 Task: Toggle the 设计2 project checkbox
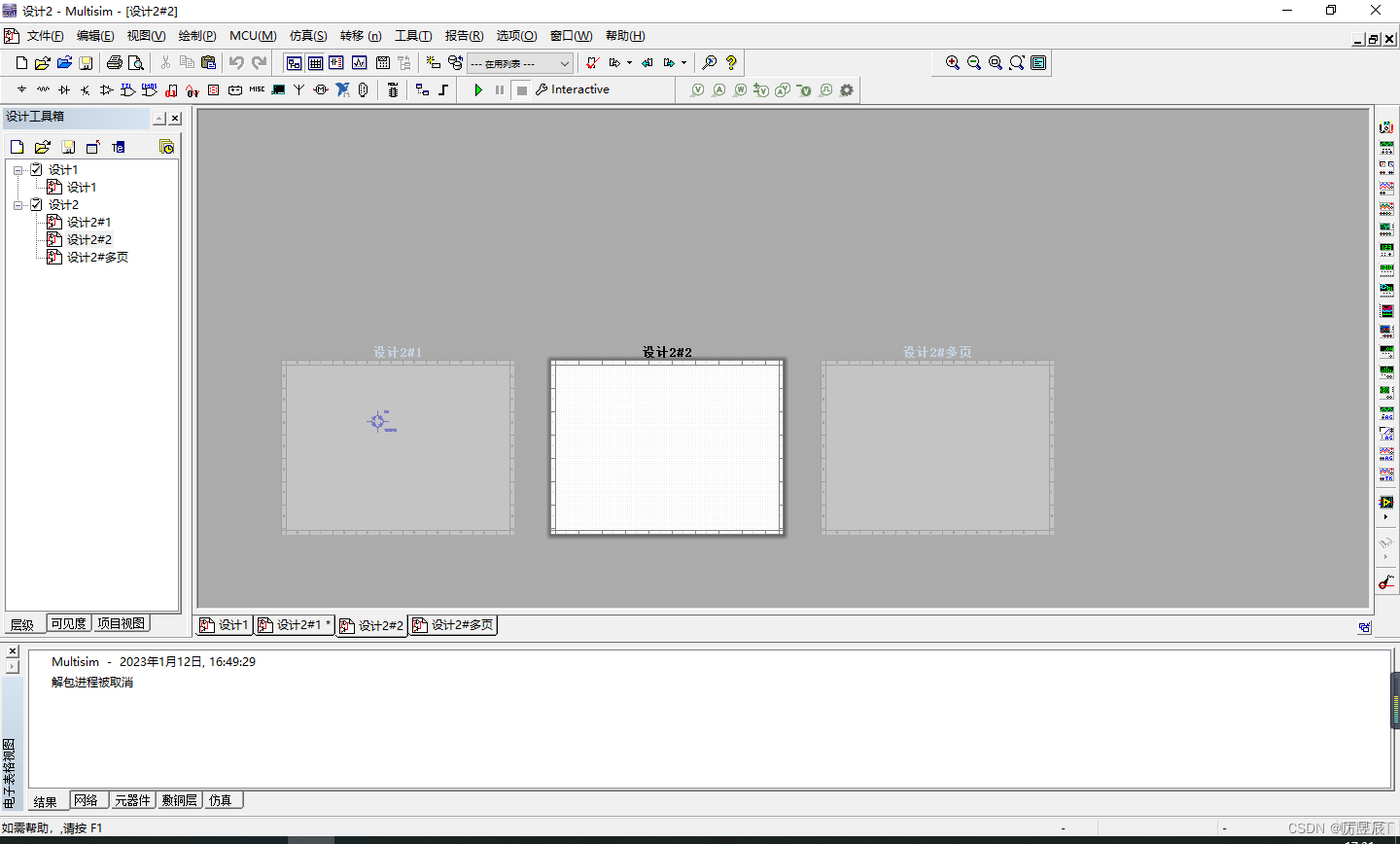point(36,204)
